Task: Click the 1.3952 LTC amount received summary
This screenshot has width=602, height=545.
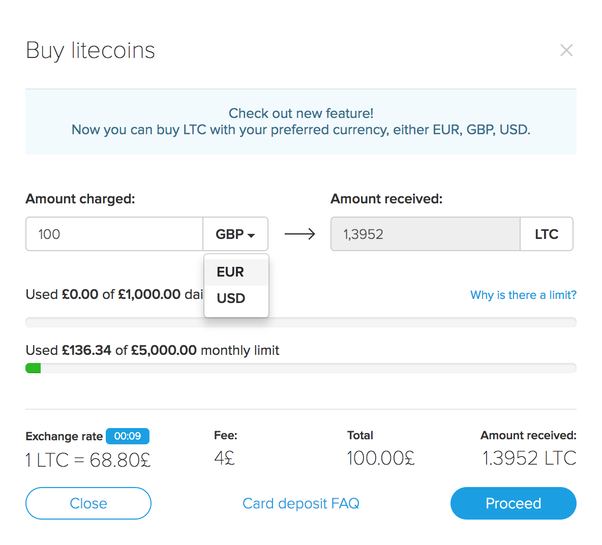Action: click(528, 459)
